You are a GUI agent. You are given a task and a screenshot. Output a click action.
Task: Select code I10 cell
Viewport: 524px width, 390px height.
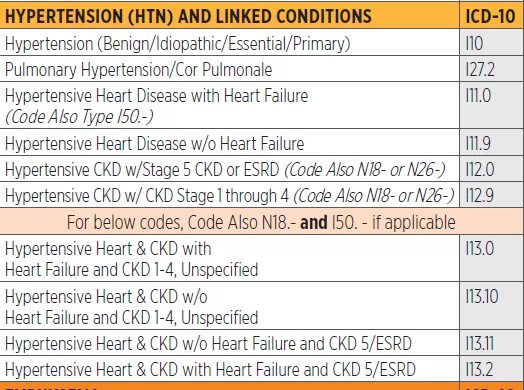(492, 43)
